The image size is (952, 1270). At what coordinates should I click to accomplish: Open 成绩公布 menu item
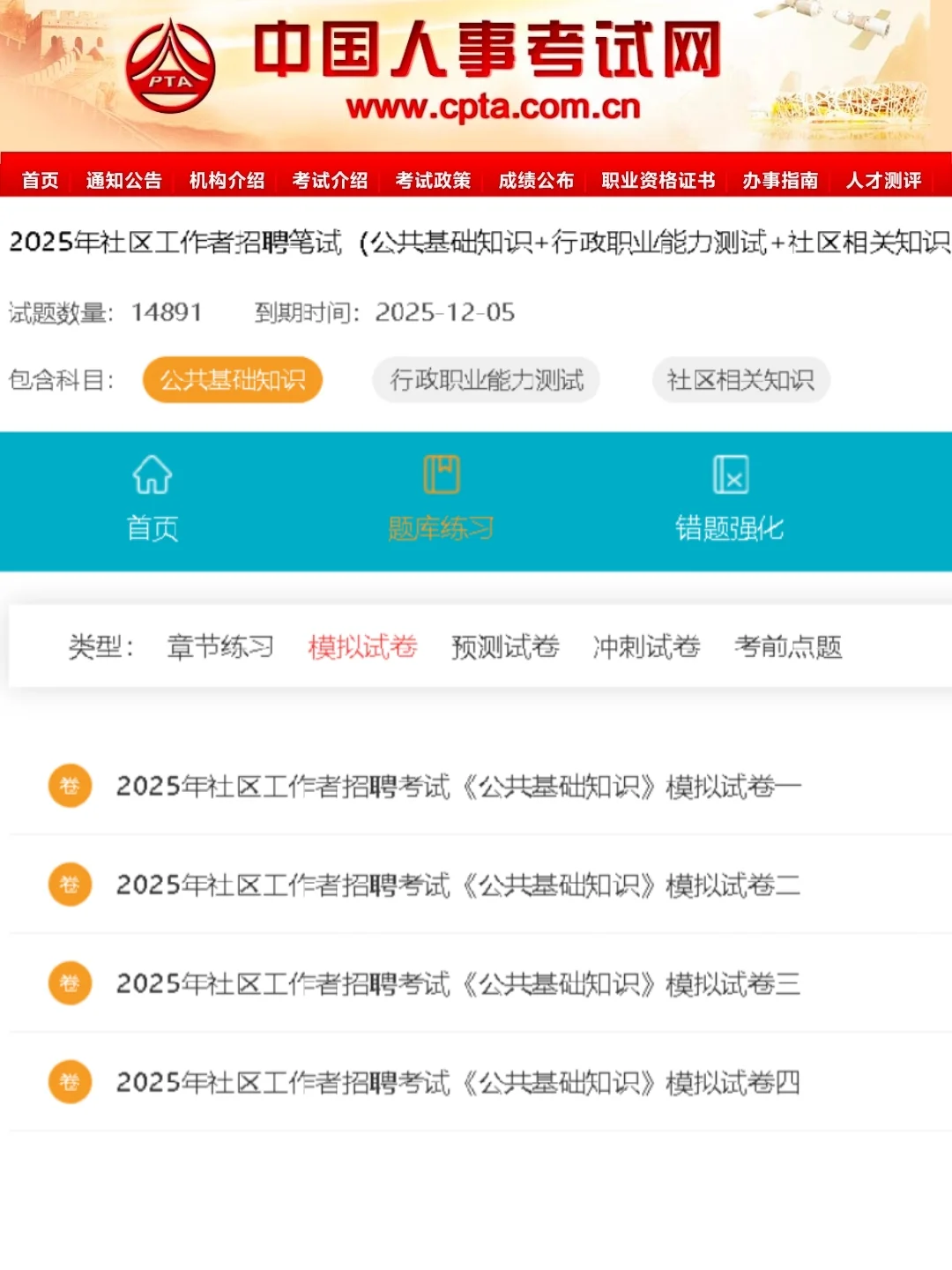click(x=537, y=181)
